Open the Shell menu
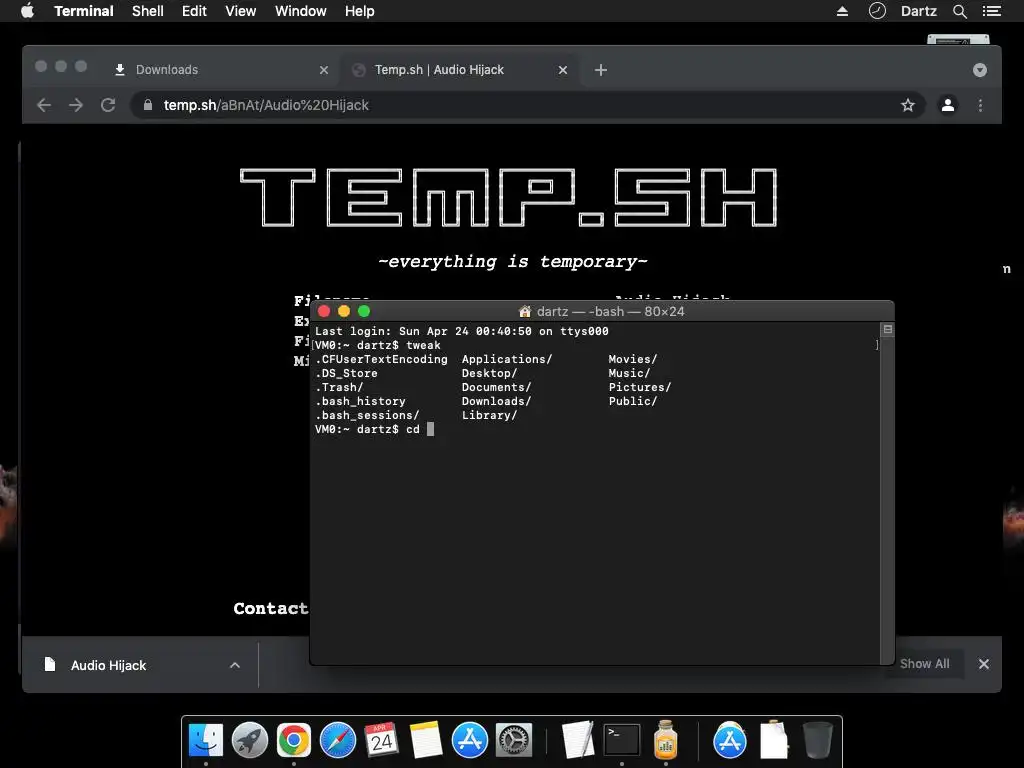This screenshot has height=768, width=1024. click(x=148, y=11)
